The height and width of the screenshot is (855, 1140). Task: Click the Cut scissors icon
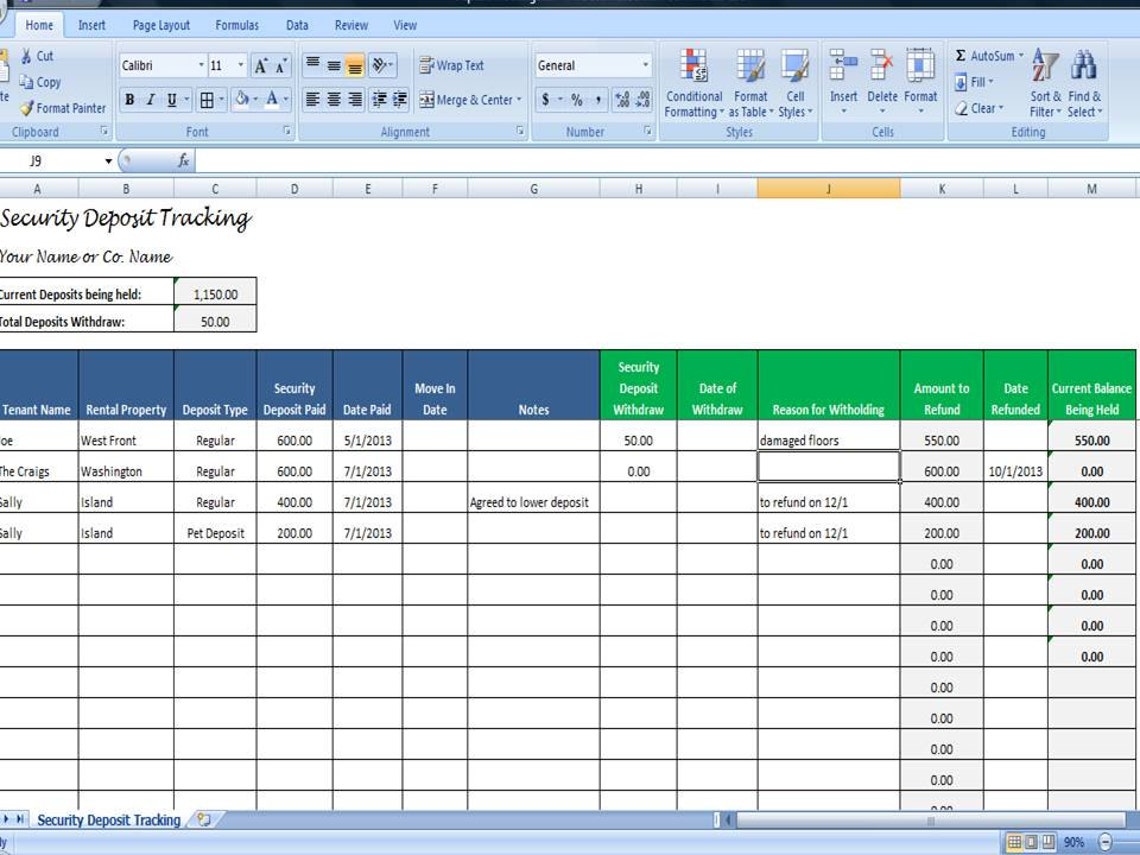(x=28, y=56)
